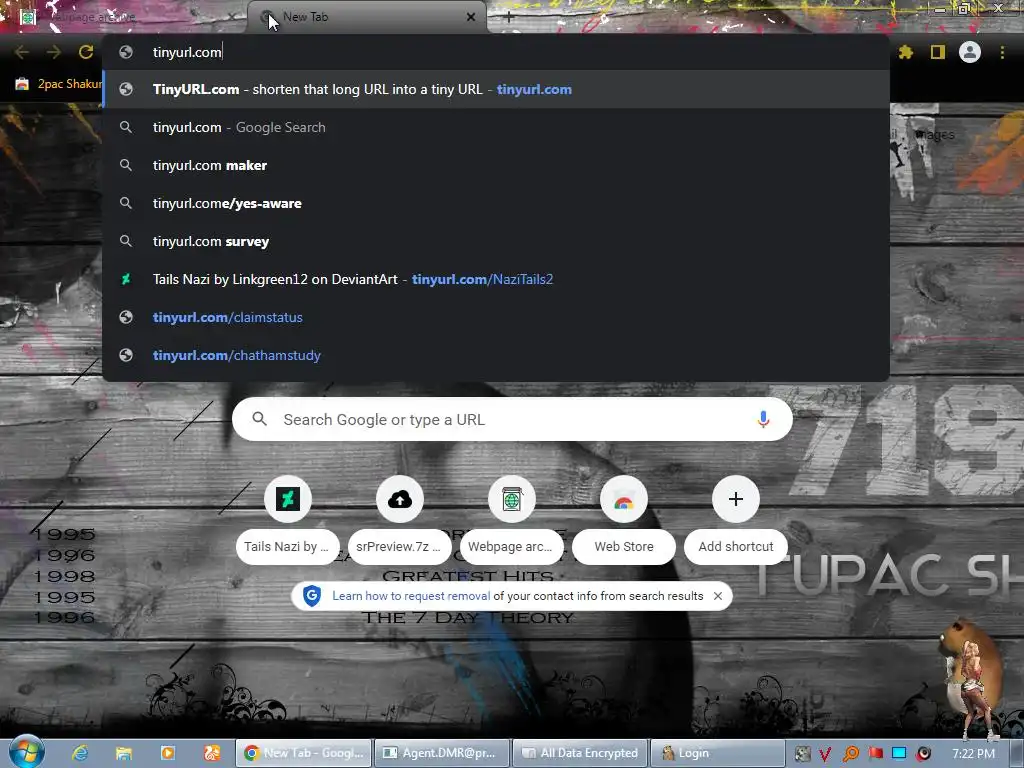Pick the tinyurl.com maker suggestion

tap(496, 165)
